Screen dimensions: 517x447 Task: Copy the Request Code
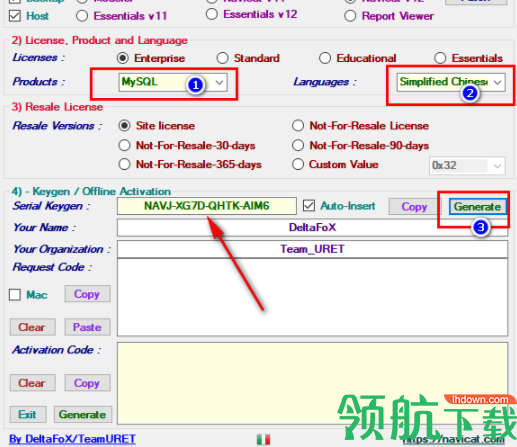point(87,294)
